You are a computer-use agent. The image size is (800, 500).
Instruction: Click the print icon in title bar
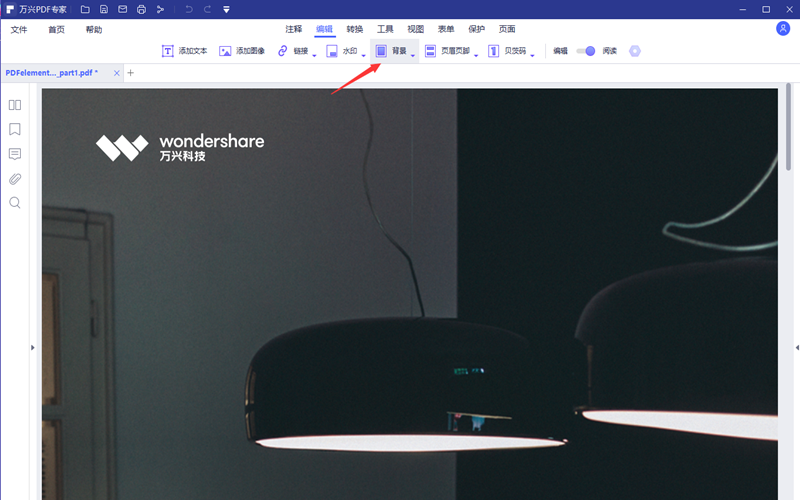click(x=141, y=9)
